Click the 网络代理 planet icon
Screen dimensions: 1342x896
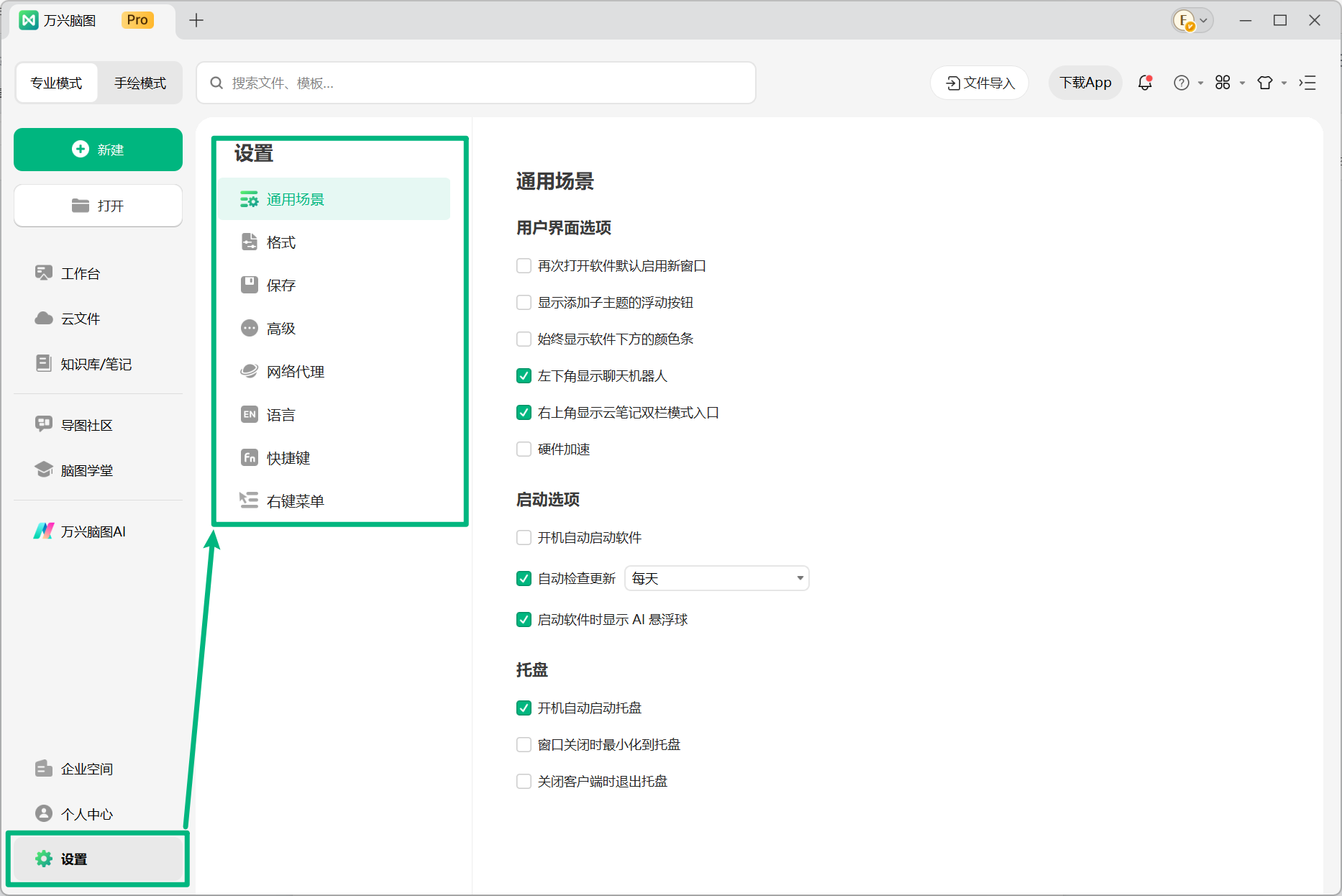[249, 371]
